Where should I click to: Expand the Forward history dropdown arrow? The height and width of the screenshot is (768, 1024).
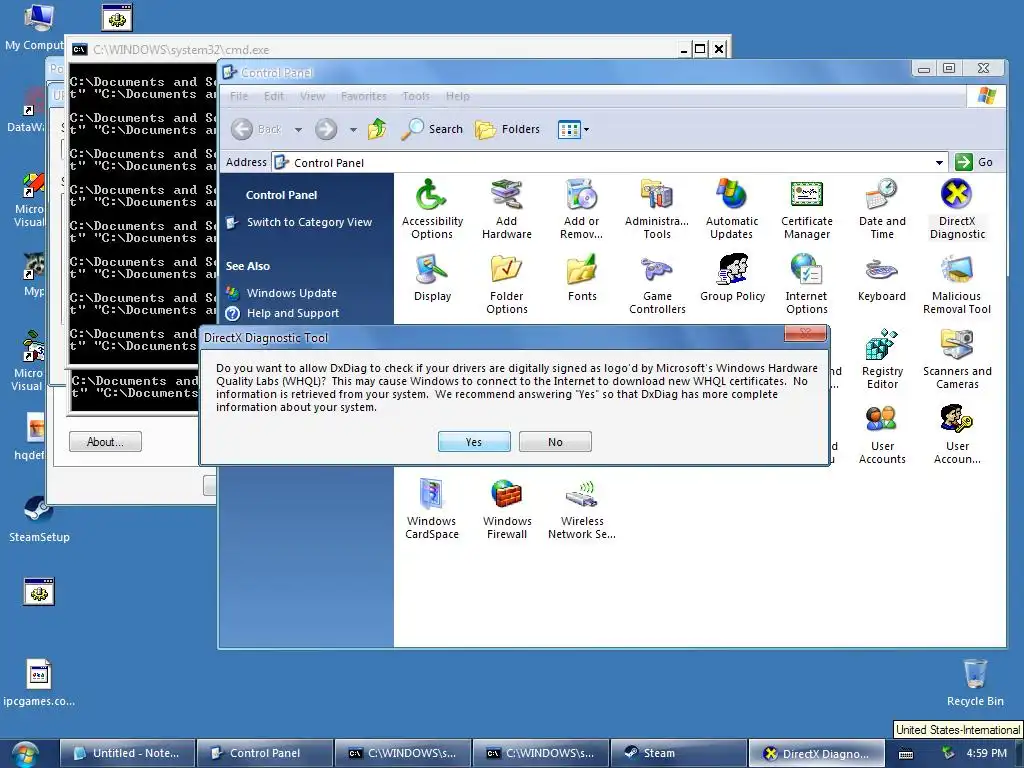click(353, 129)
